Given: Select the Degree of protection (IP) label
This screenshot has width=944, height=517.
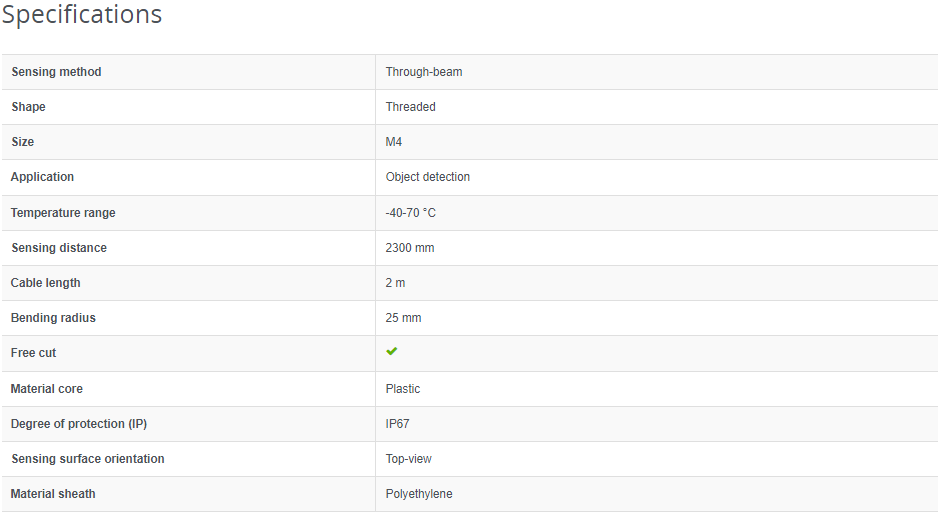Looking at the screenshot, I should [x=79, y=424].
